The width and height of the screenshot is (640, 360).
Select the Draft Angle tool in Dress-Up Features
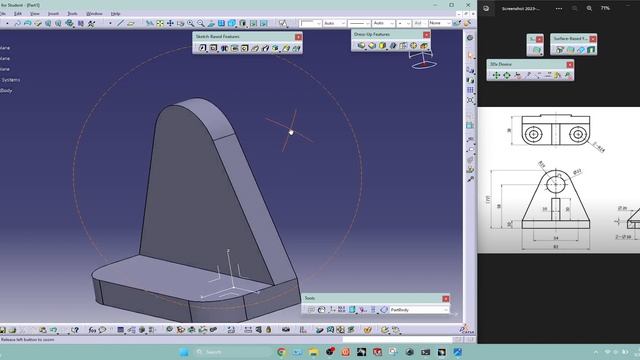tap(382, 46)
